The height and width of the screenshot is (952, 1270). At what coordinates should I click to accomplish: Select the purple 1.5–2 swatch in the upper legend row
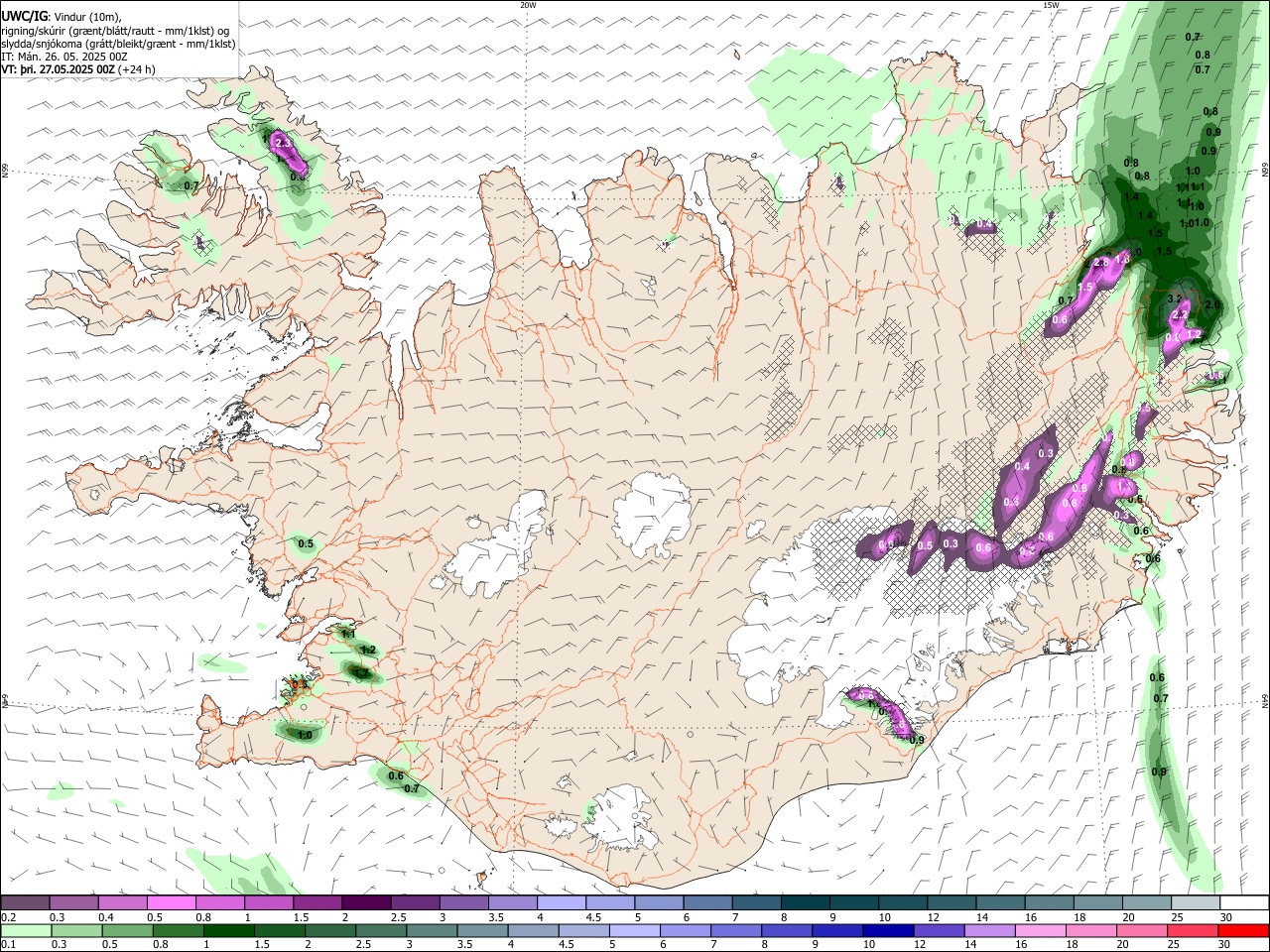coord(317,902)
